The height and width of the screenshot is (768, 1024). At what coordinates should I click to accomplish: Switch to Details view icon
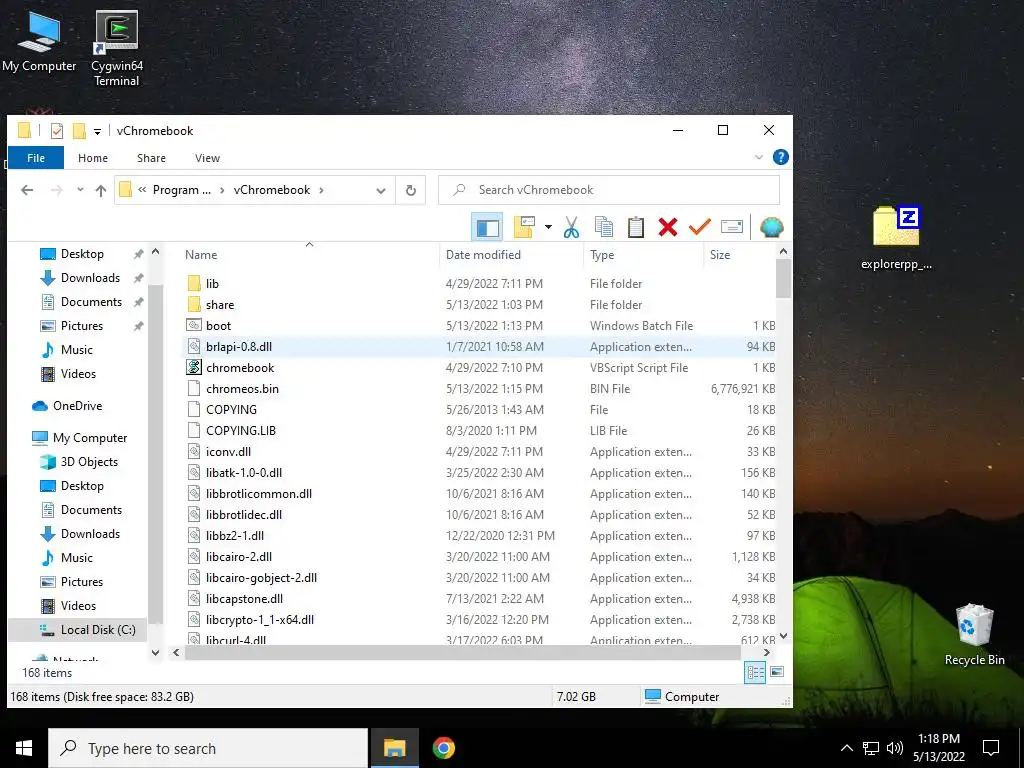click(x=756, y=672)
